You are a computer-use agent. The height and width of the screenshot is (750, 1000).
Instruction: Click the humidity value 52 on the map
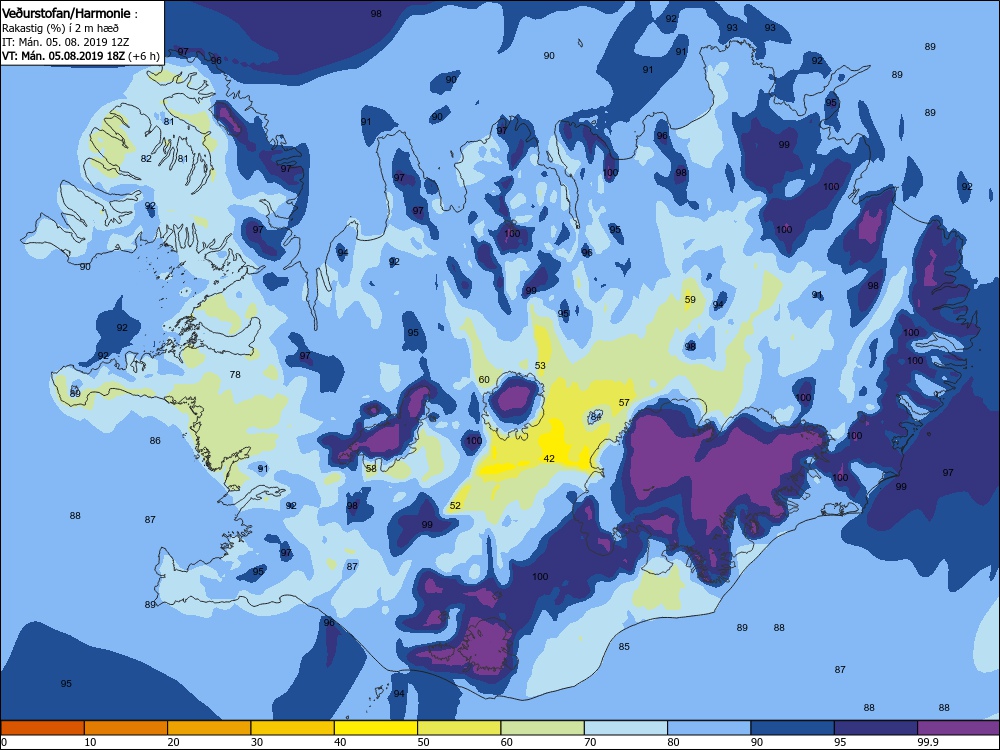[455, 506]
